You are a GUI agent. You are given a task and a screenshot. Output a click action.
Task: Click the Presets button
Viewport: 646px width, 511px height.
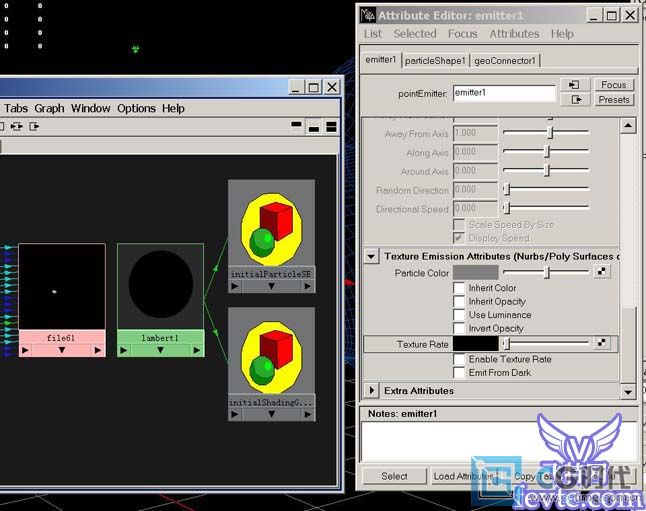tap(613, 99)
